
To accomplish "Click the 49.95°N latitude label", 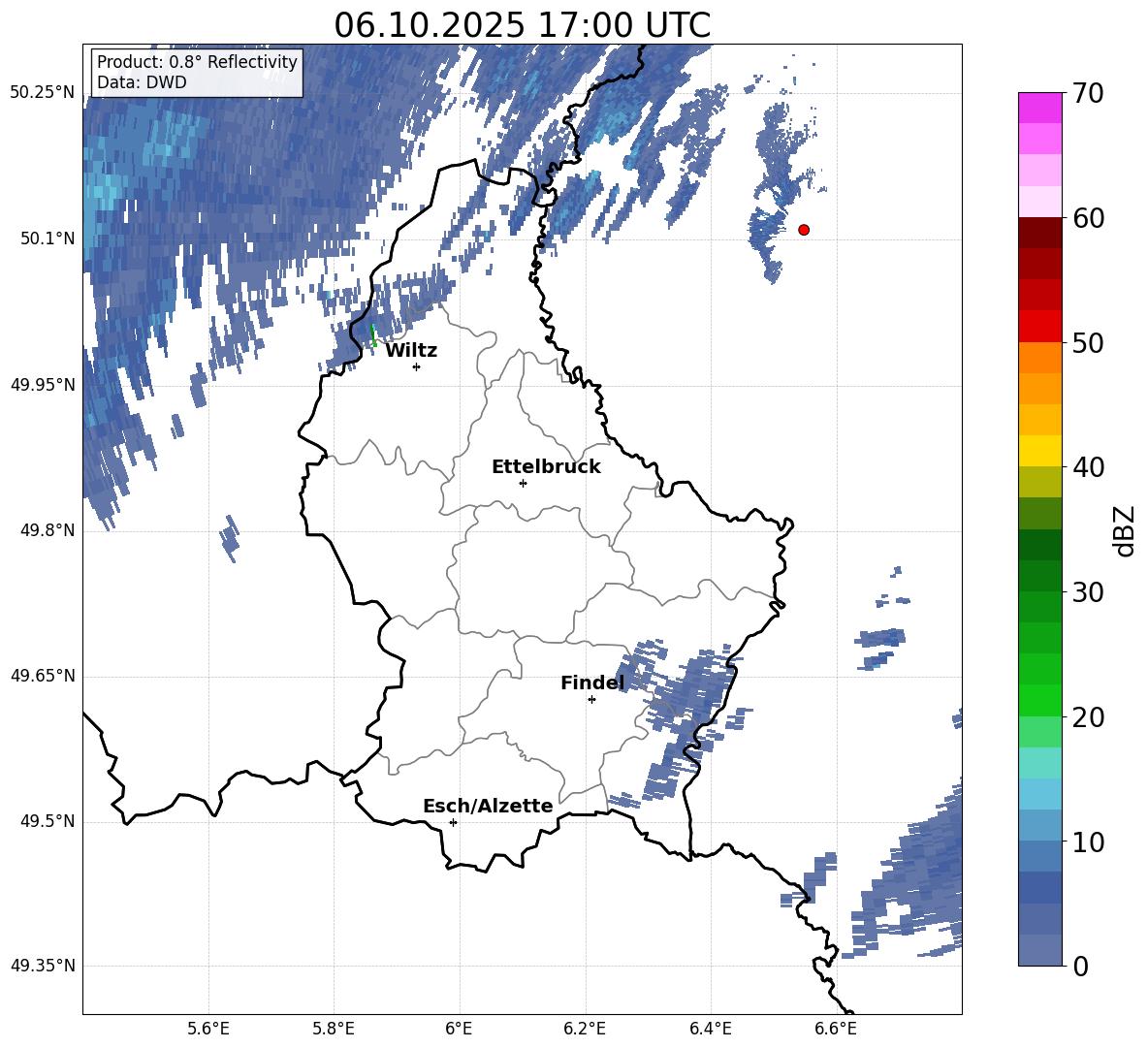I will click(x=43, y=385).
